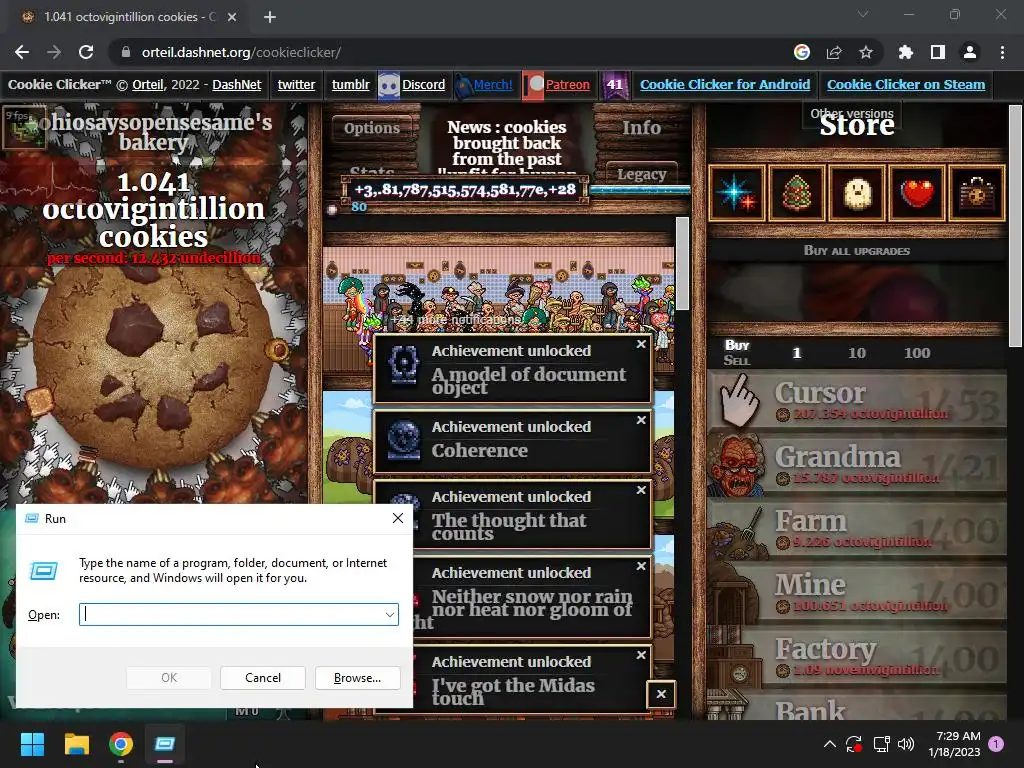1024x768 pixels.
Task: Purchase a Mine building
Action: [857, 592]
